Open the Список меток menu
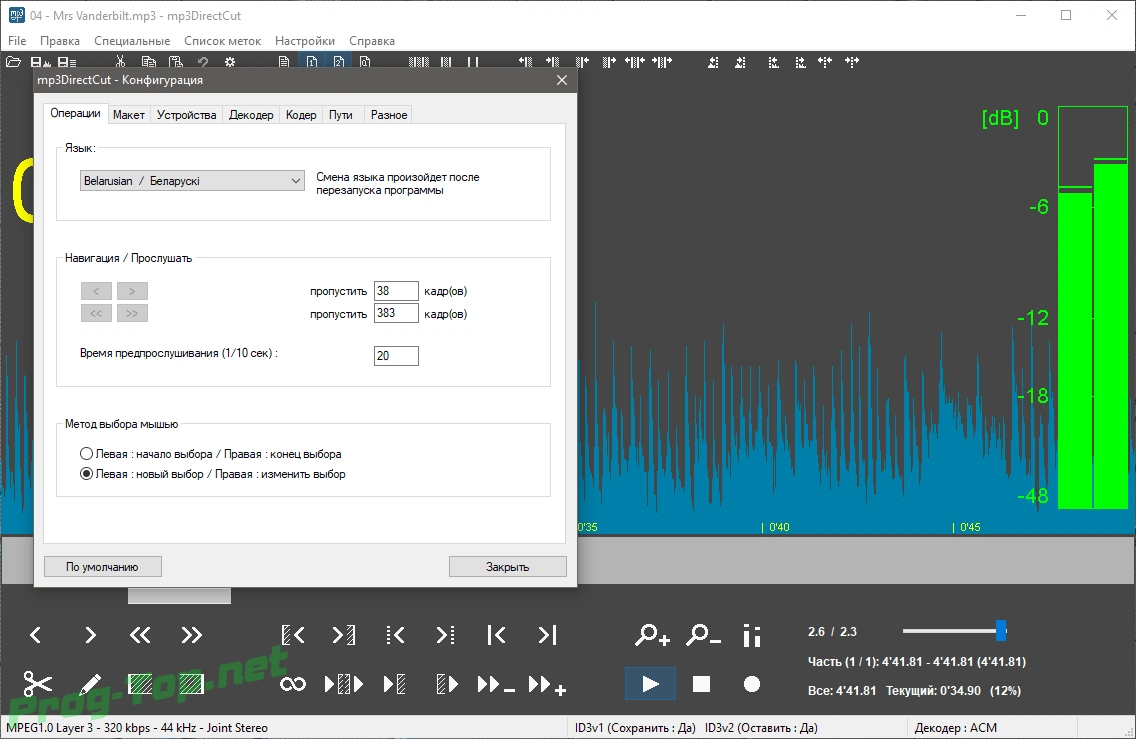This screenshot has width=1136, height=739. click(222, 41)
